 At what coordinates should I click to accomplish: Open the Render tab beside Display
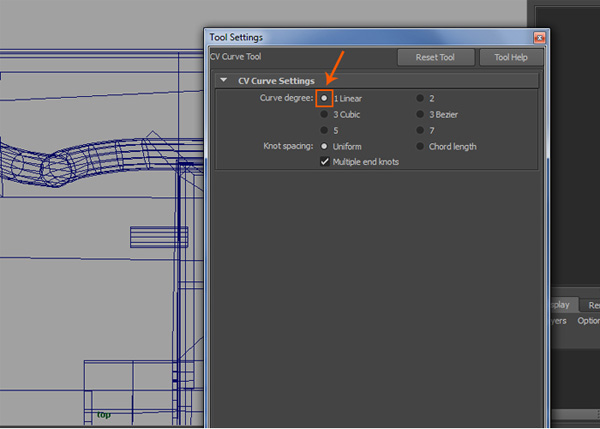coord(593,304)
